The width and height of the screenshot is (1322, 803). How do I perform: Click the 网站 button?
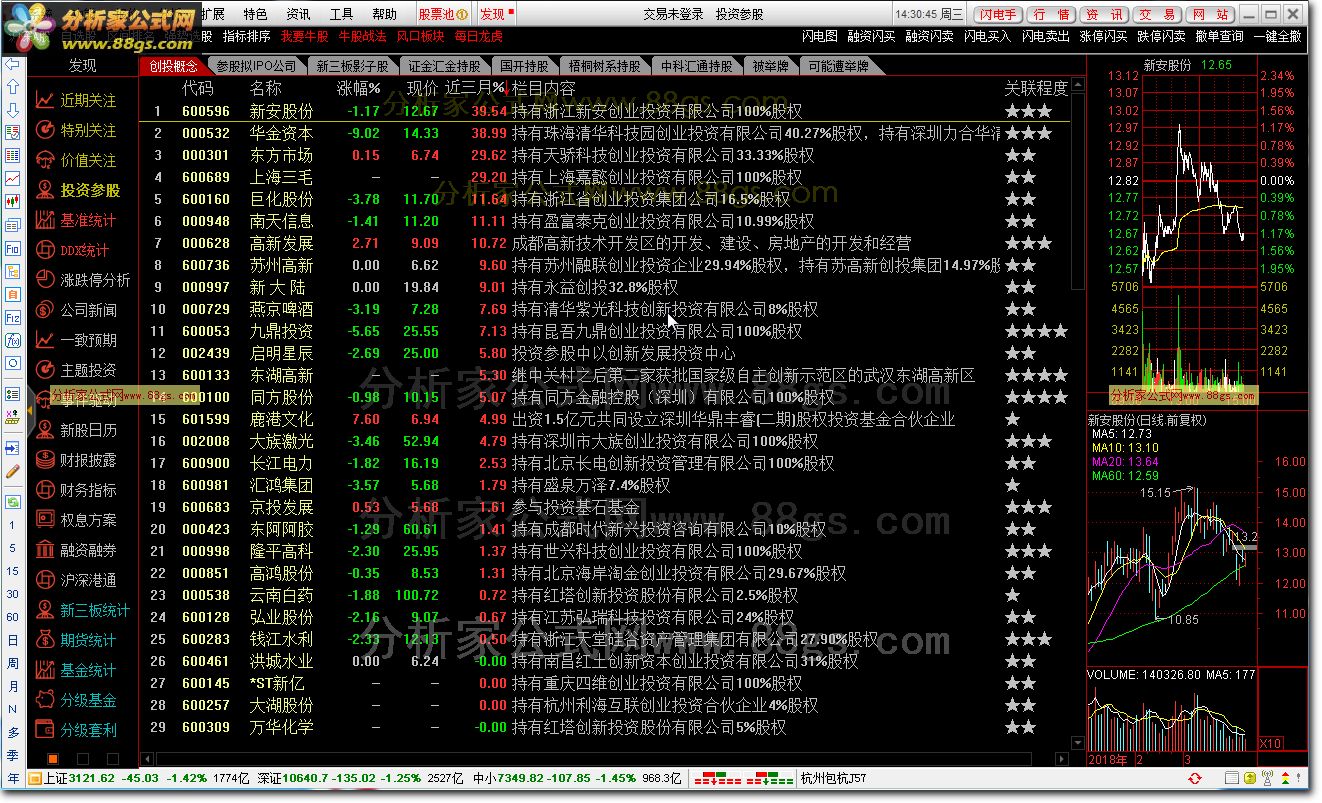[1211, 14]
